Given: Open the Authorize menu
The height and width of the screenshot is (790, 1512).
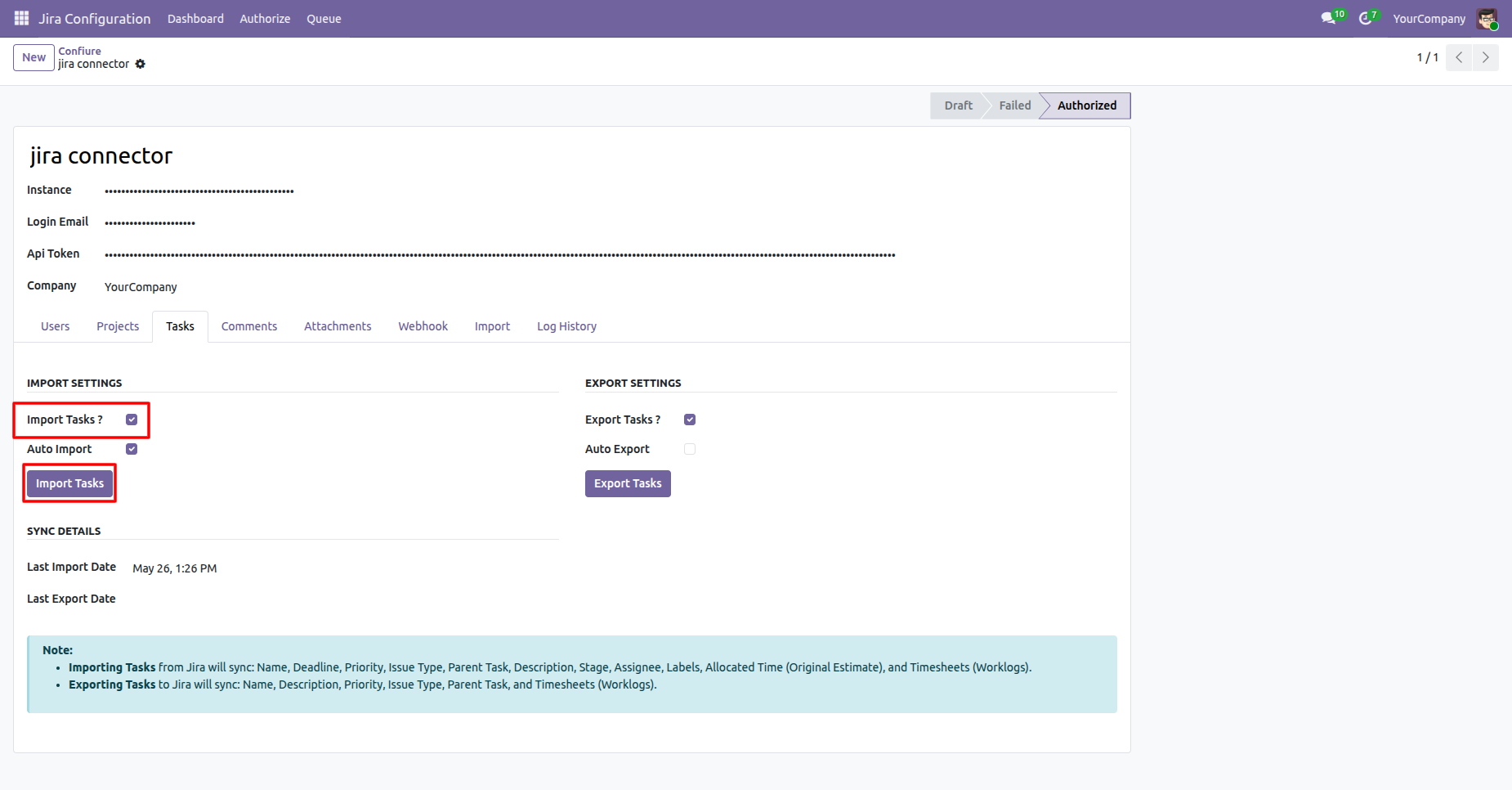Looking at the screenshot, I should pyautogui.click(x=265, y=19).
